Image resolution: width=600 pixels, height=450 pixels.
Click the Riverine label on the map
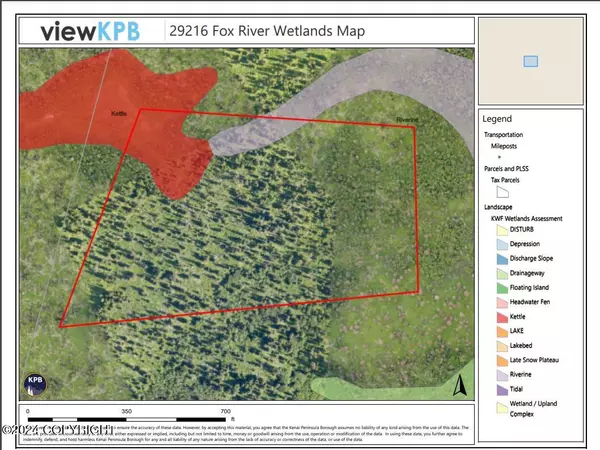click(406, 121)
